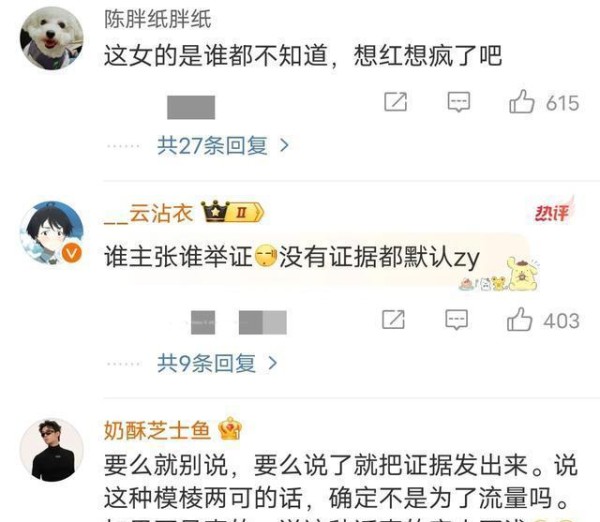
Task: Open the chevron beside 共27条回复
Action: click(284, 145)
